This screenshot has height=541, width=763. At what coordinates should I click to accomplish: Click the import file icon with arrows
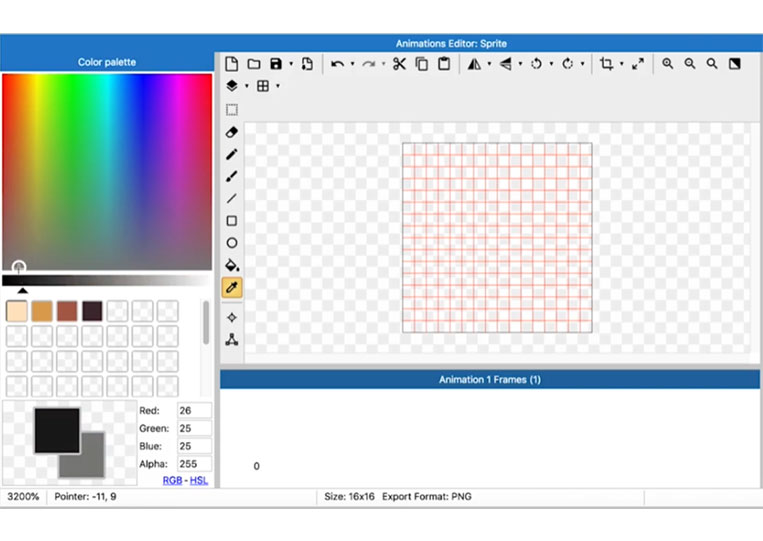pos(307,64)
